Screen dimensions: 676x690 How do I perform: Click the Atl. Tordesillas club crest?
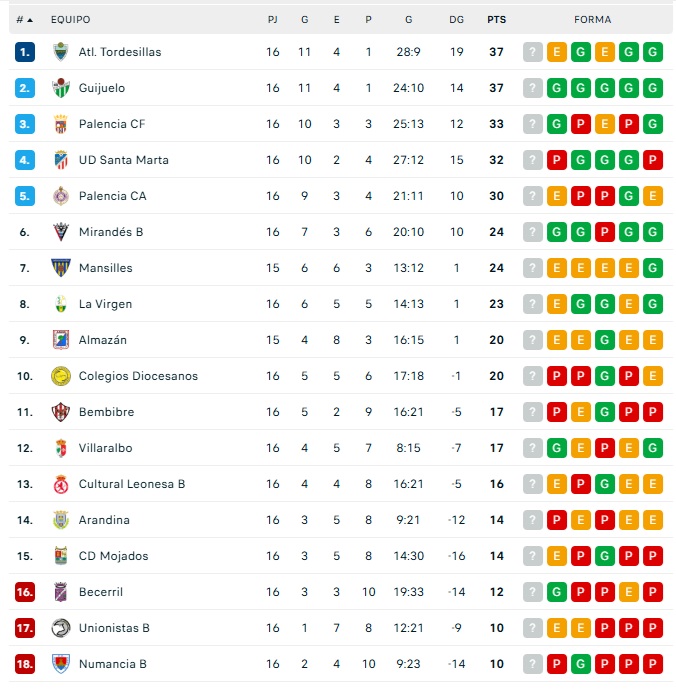(61, 52)
